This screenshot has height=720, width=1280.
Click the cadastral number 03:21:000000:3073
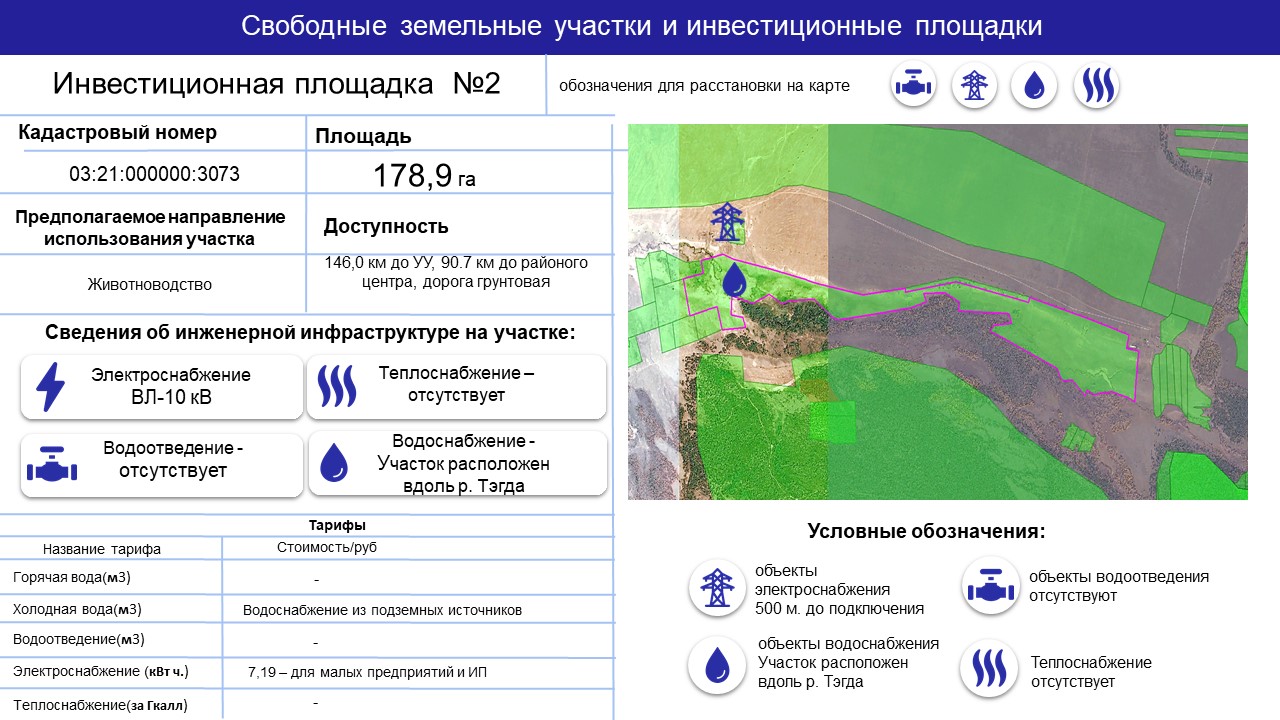tap(154, 174)
